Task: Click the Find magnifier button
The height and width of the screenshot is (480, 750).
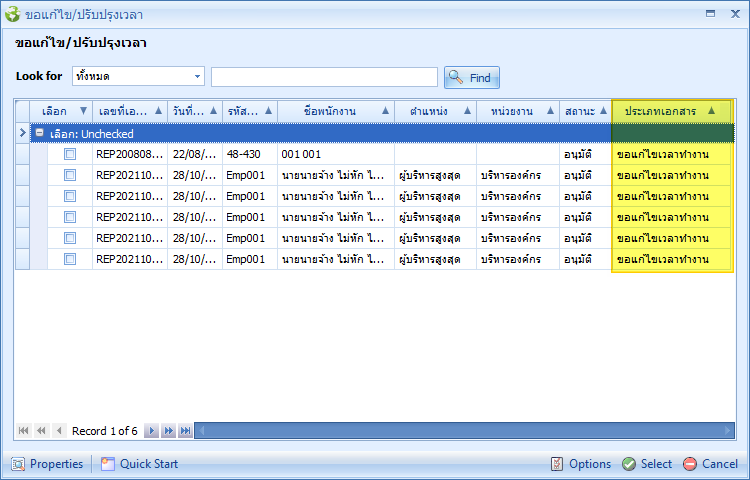Action: 472,77
